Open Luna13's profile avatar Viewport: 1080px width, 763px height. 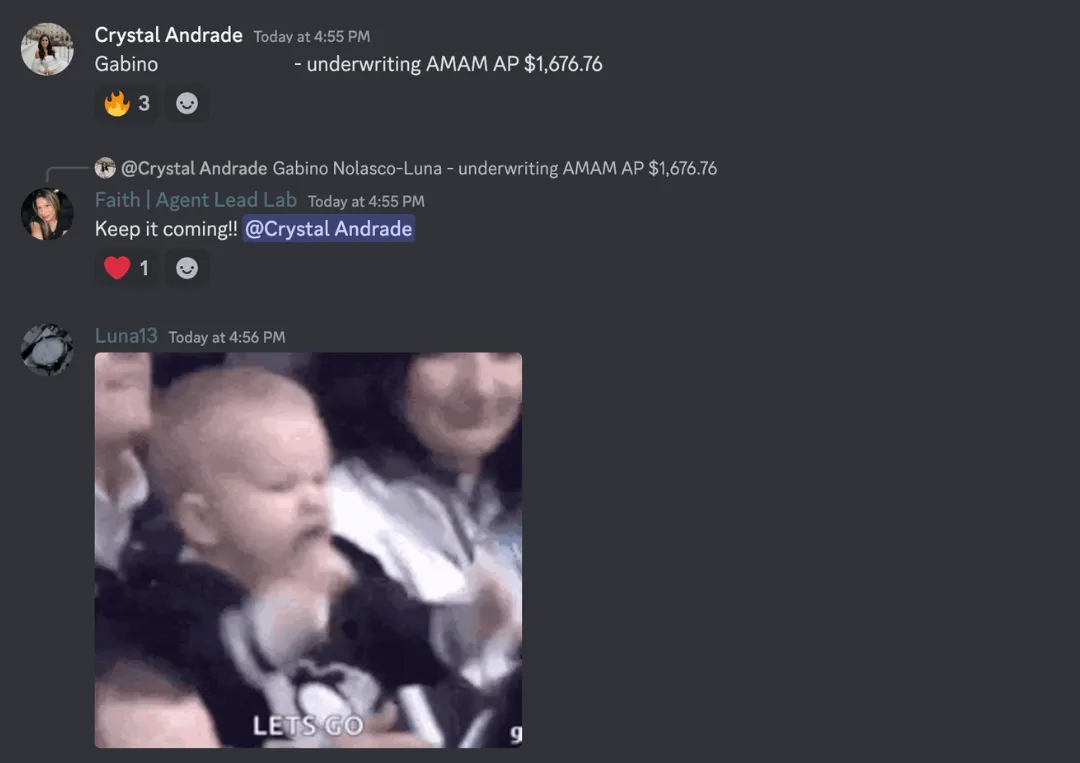coord(47,350)
